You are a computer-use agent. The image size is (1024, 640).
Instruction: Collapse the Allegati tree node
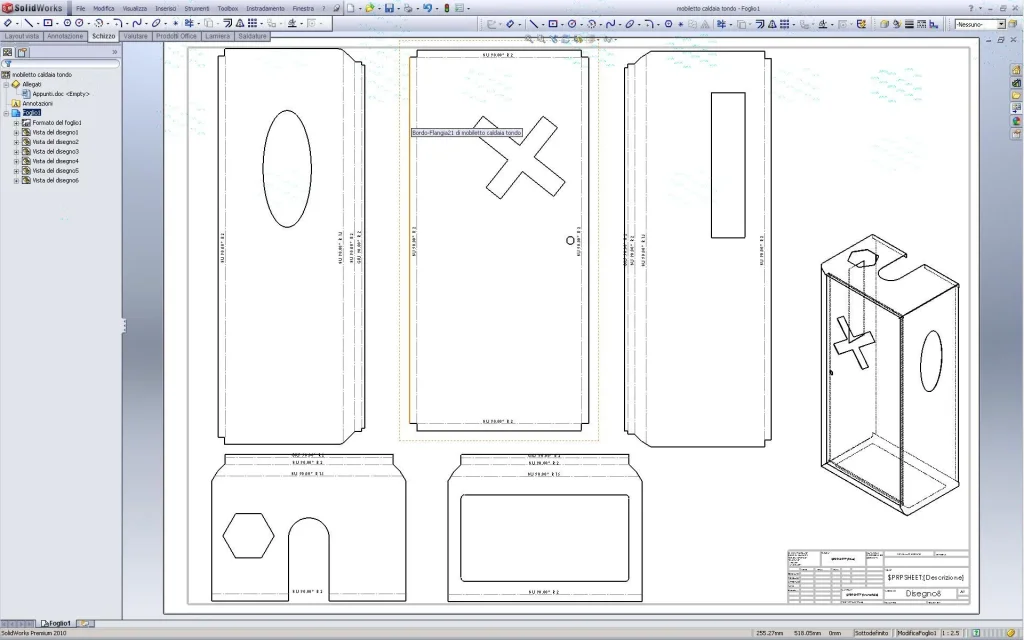tap(7, 84)
